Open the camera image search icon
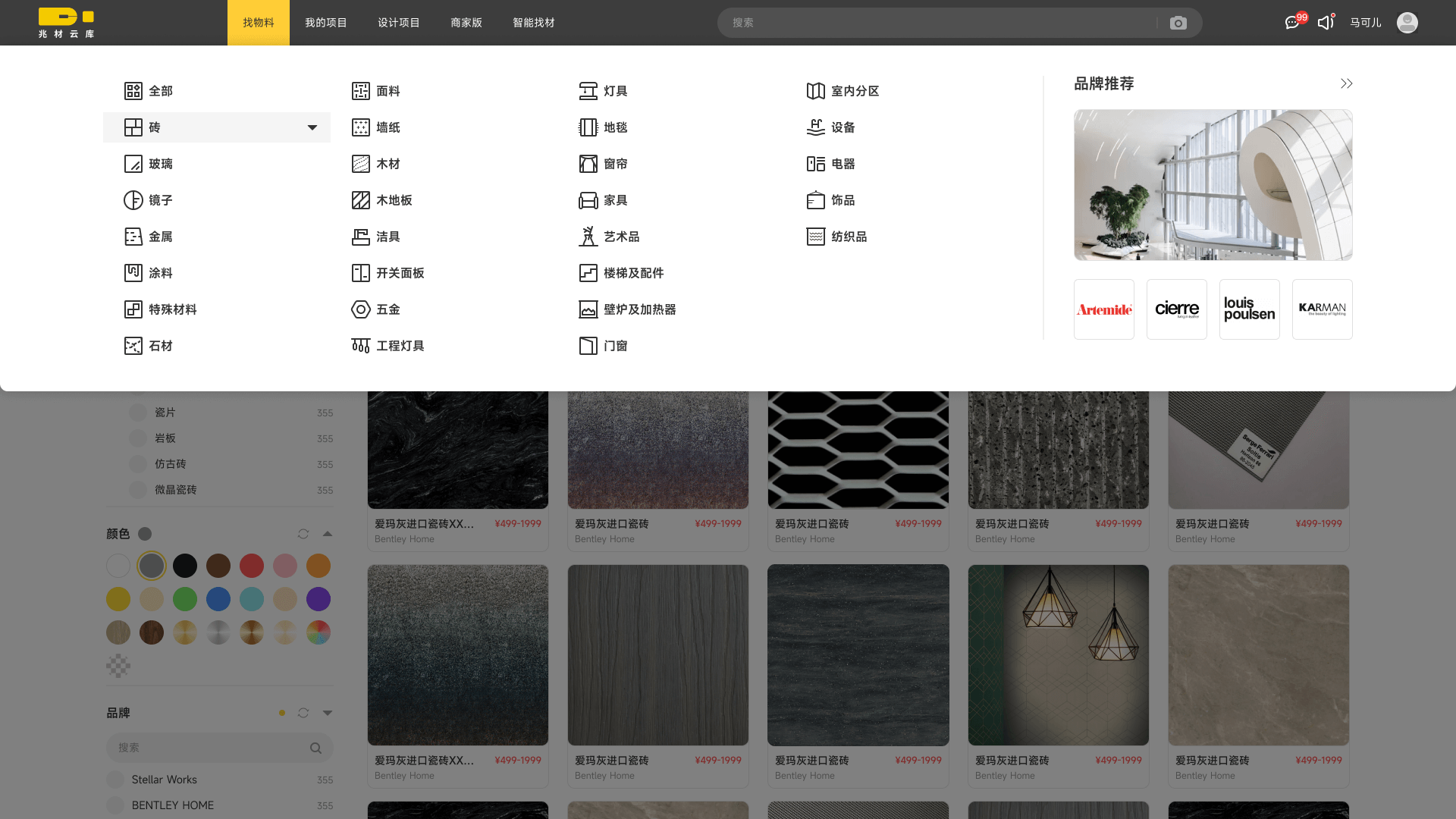The width and height of the screenshot is (1456, 819). pyautogui.click(x=1178, y=23)
